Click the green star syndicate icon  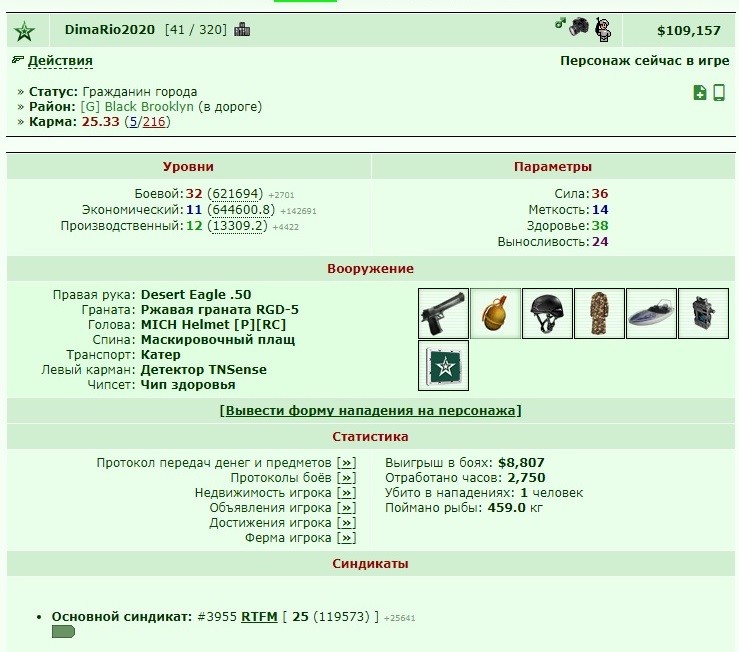(x=24, y=31)
